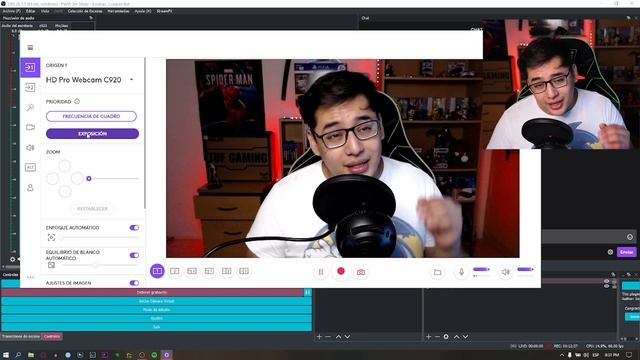
Task: Open the Editar menu in OBS
Action: point(31,11)
